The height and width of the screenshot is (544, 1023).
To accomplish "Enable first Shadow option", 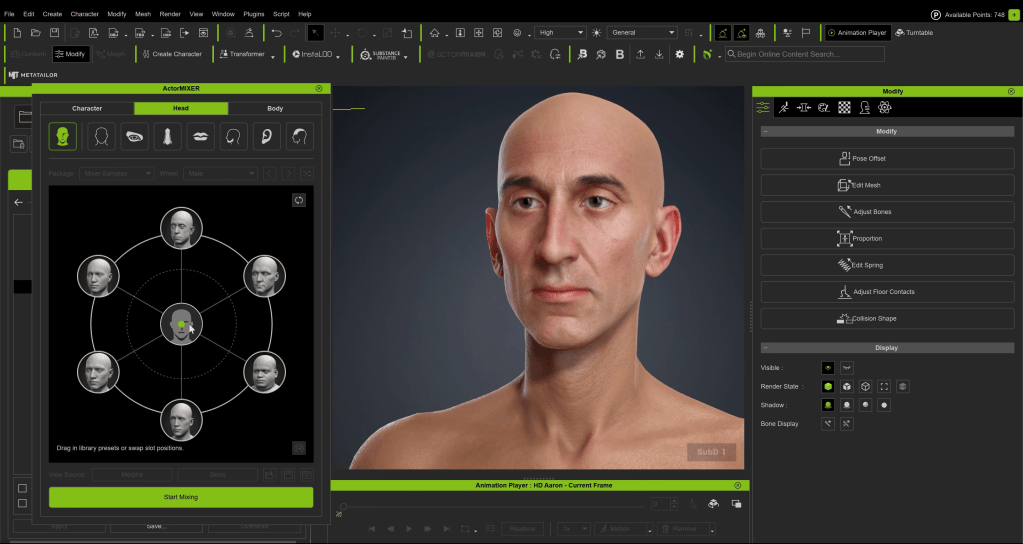I will point(828,405).
